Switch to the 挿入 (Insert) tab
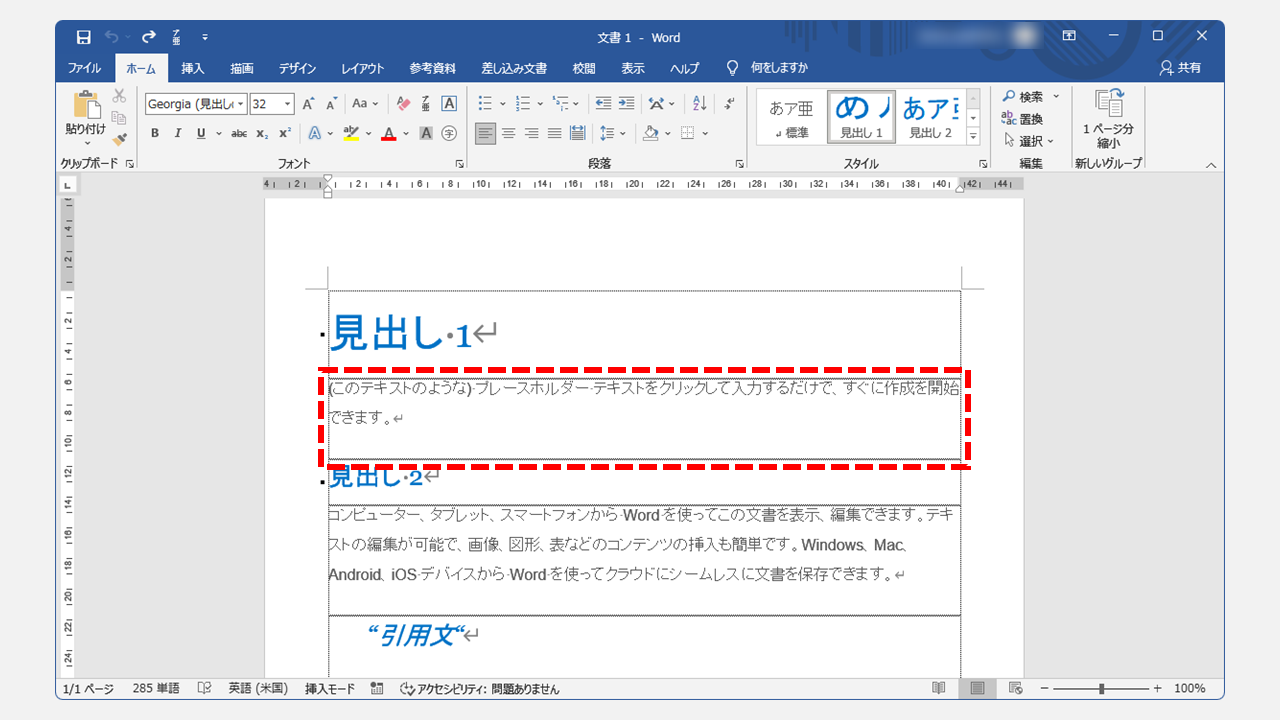 [x=193, y=68]
